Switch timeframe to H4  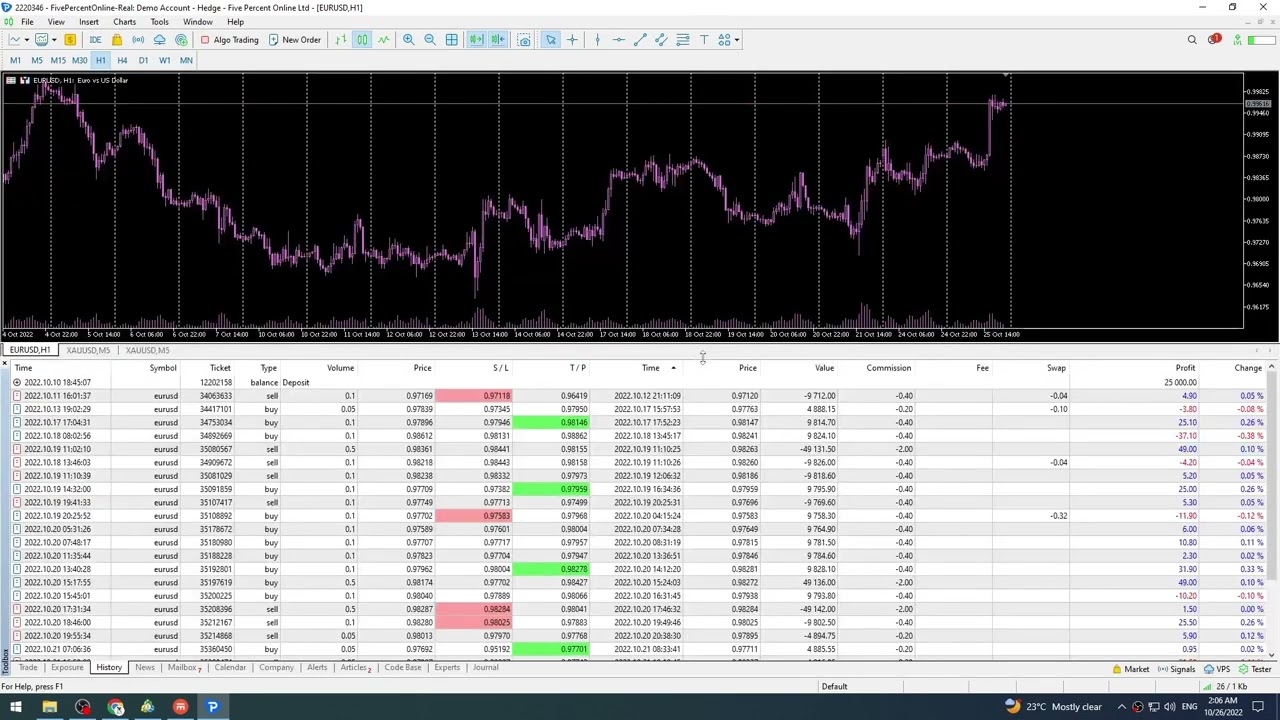(x=122, y=60)
